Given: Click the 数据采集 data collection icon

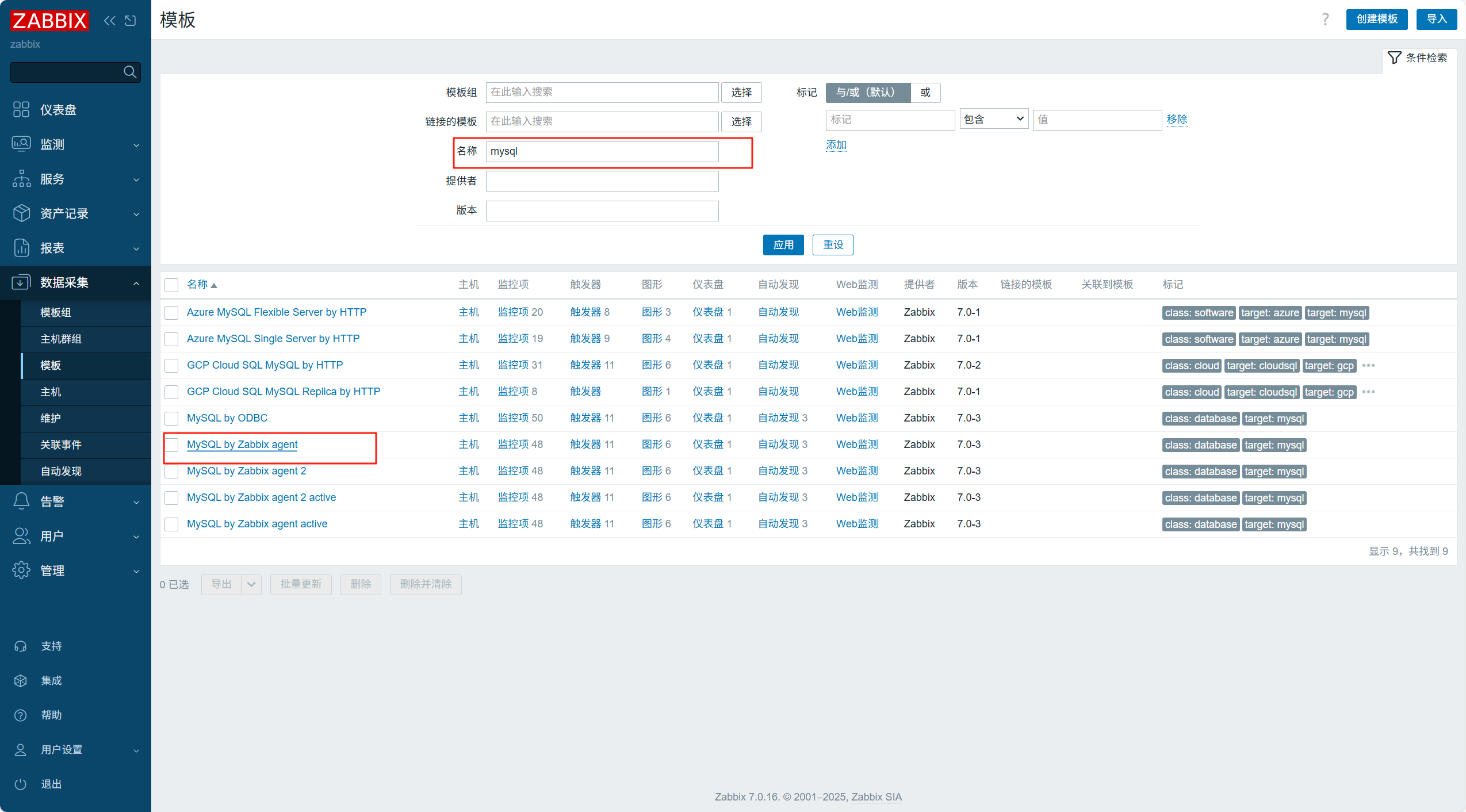Looking at the screenshot, I should tap(21, 282).
